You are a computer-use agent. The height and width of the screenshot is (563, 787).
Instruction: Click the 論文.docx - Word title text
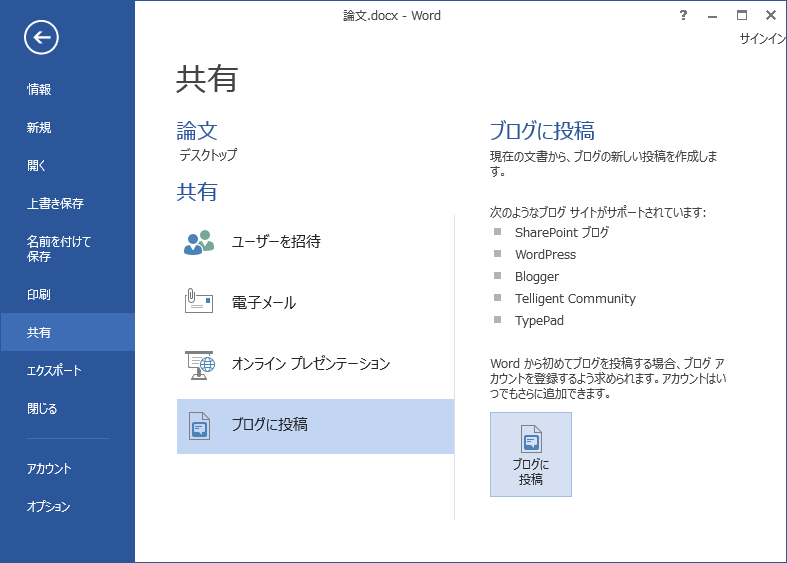tap(391, 16)
